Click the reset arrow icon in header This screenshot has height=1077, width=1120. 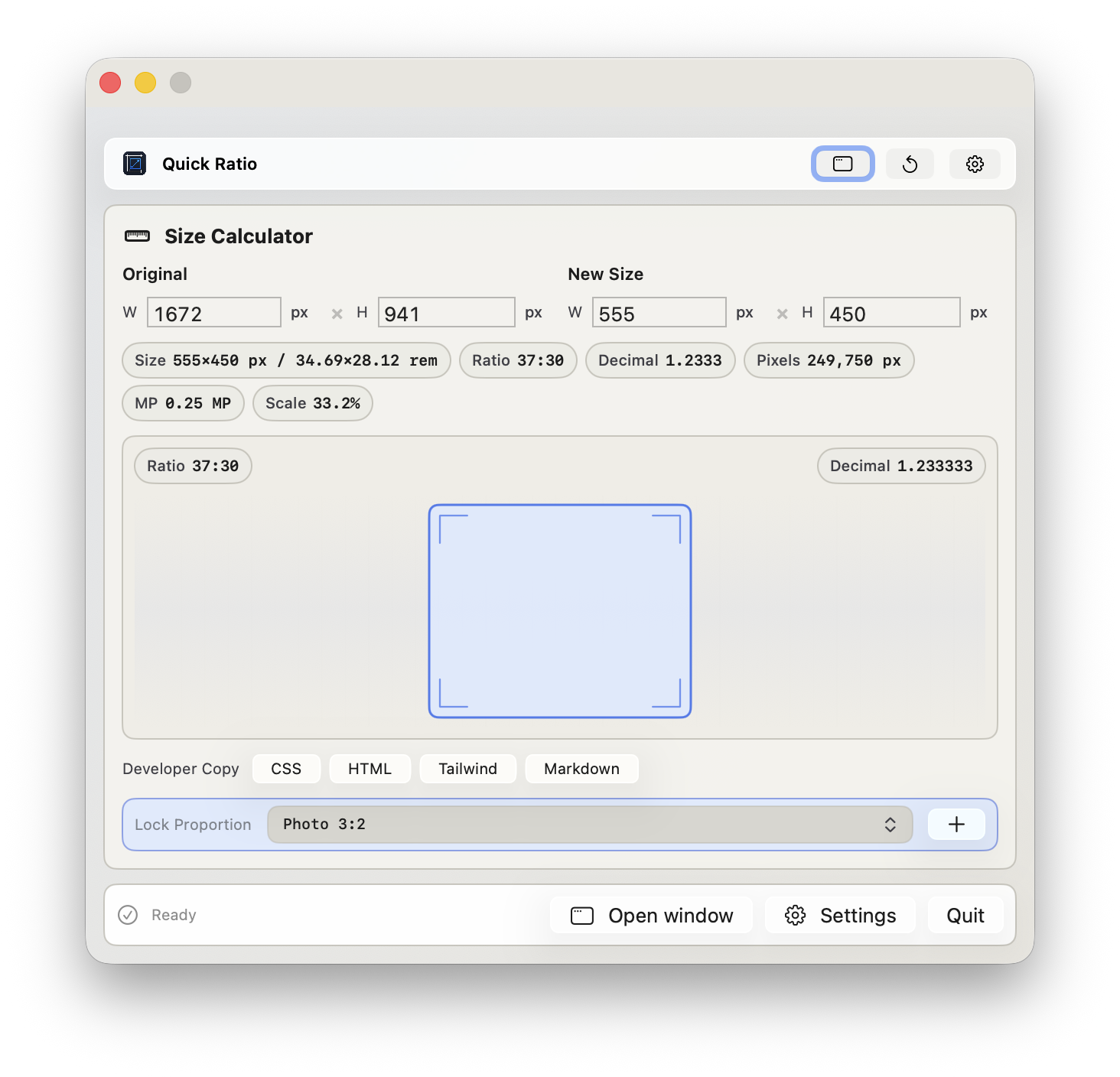pos(910,164)
